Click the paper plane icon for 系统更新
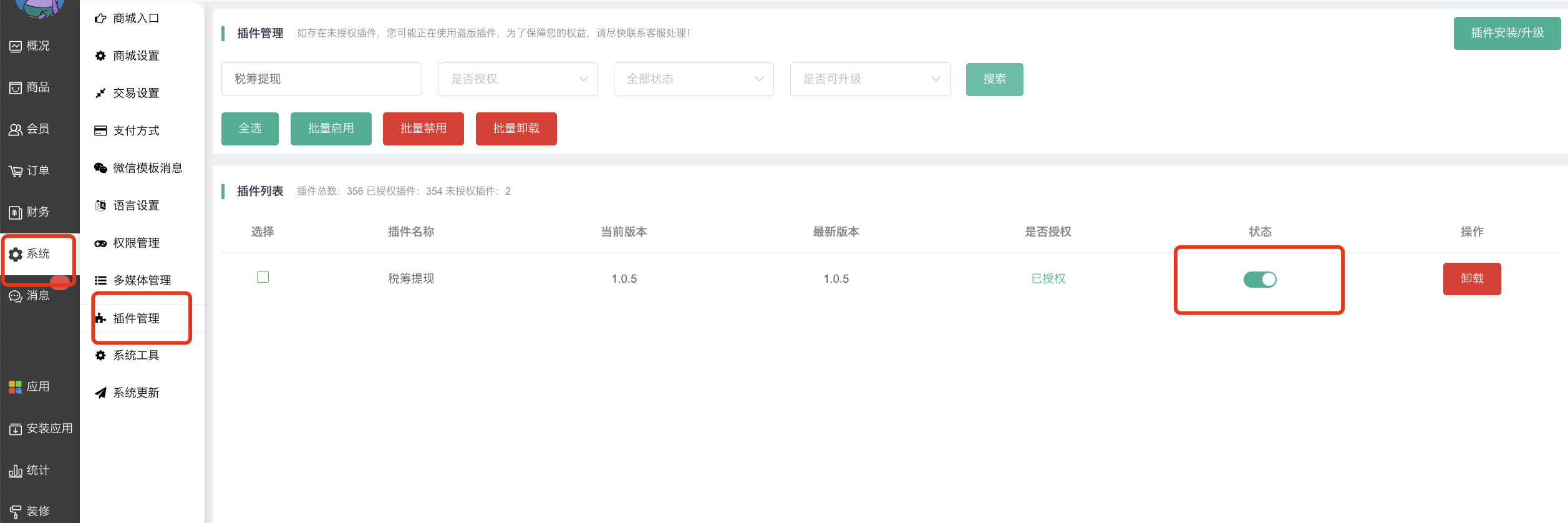This screenshot has height=523, width=1568. pos(100,393)
